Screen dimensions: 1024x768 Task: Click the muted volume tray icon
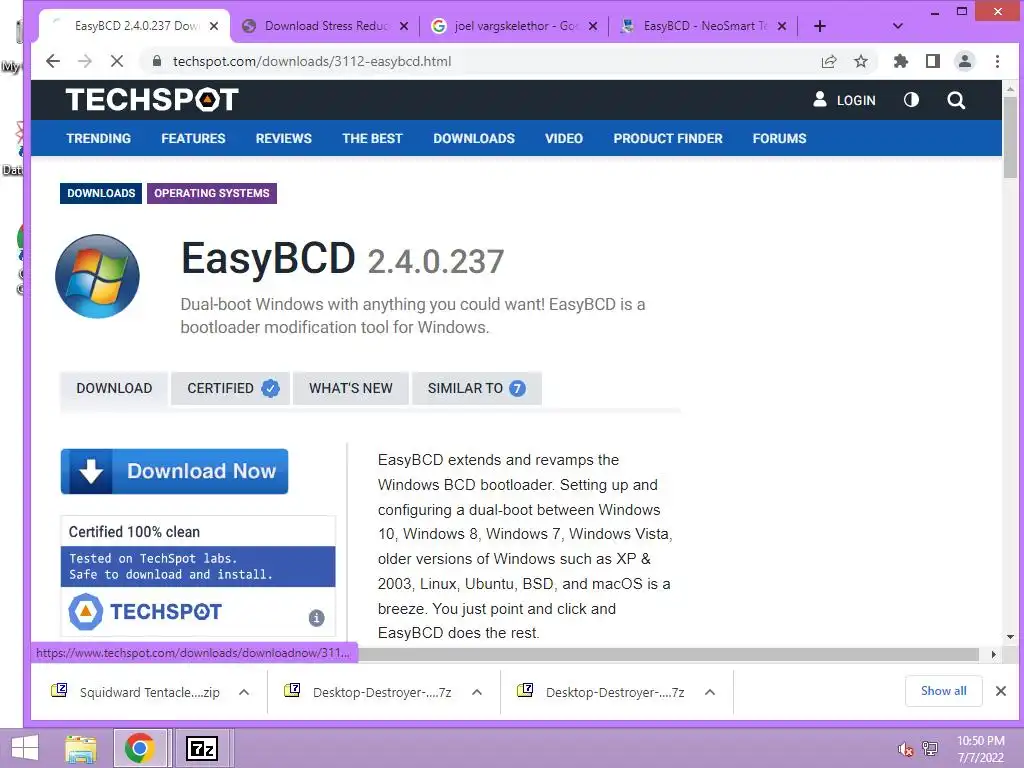[905, 749]
